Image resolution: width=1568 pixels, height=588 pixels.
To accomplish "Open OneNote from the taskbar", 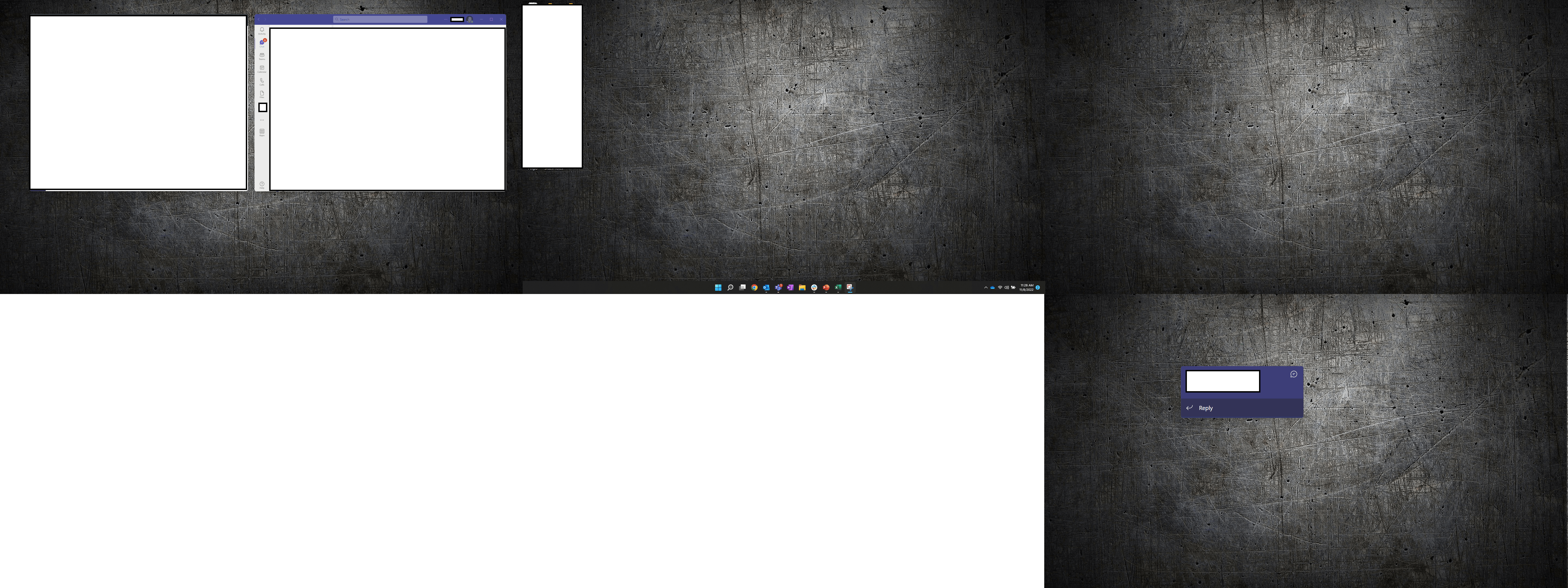I will pos(790,287).
